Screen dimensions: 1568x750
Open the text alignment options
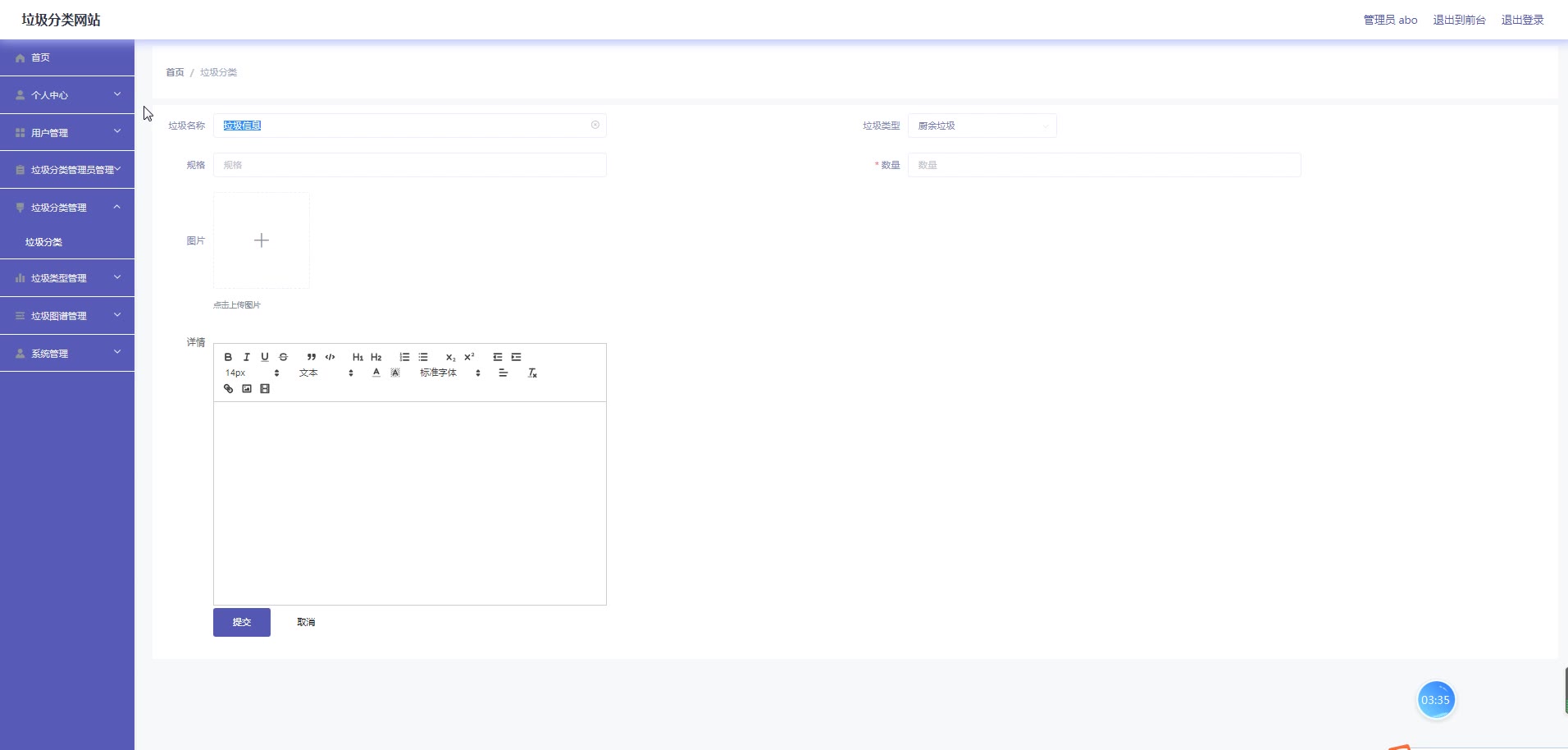(x=504, y=373)
